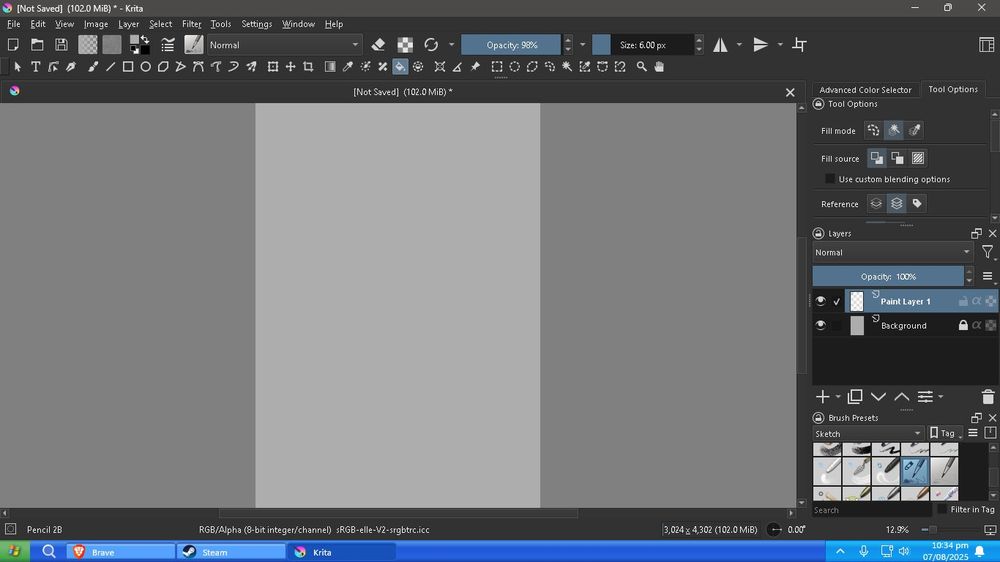The image size is (1000, 562).
Task: Hide Paint Layer 1 via eye icon
Action: coord(820,301)
